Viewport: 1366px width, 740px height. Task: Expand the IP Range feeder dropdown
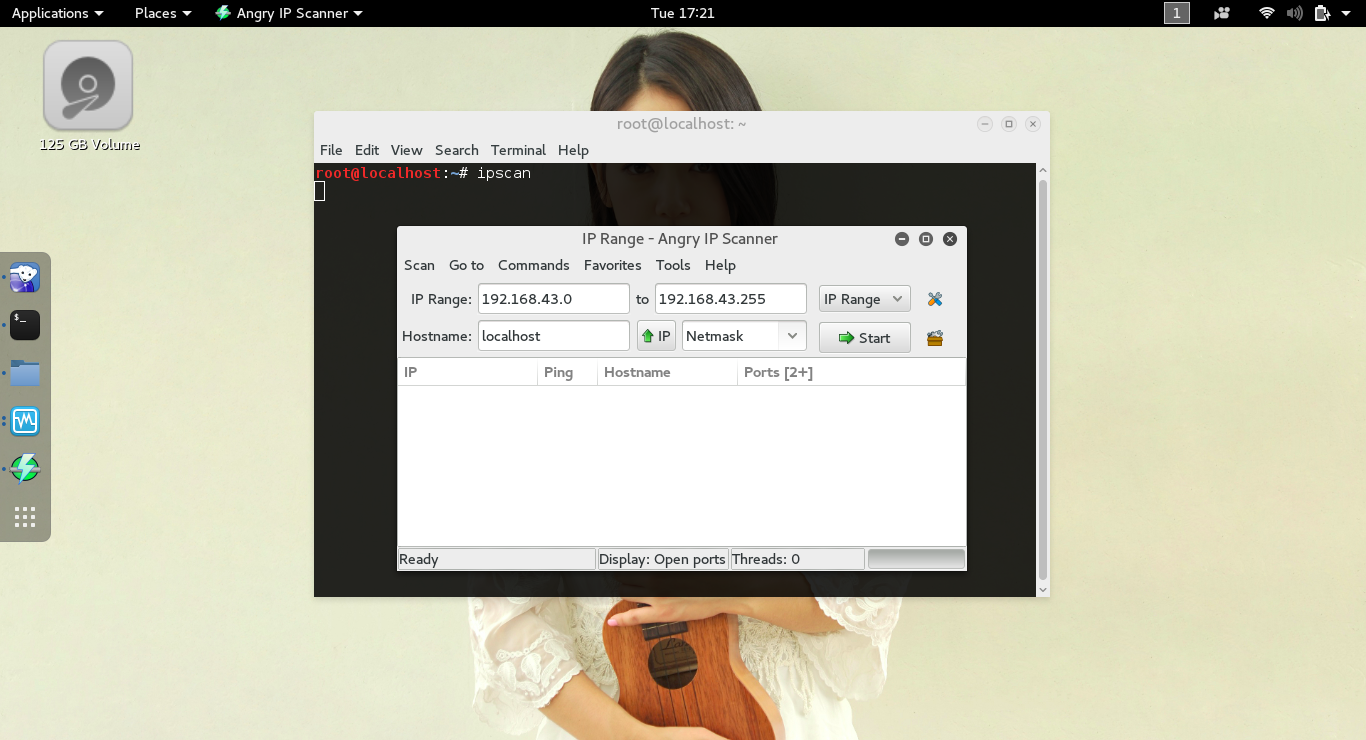point(865,299)
